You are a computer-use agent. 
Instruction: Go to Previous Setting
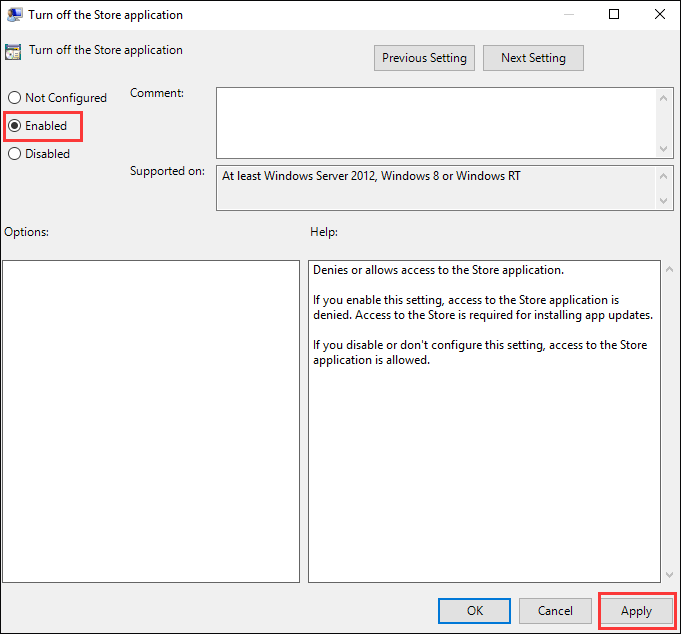coord(424,58)
